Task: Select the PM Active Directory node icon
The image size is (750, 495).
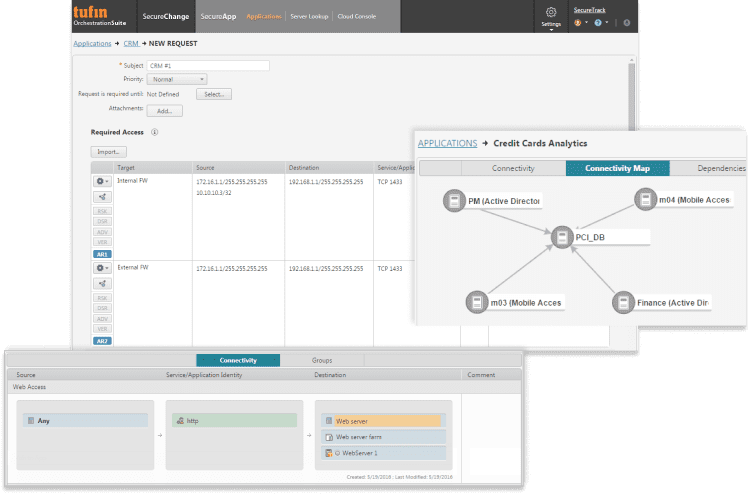Action: coord(455,201)
